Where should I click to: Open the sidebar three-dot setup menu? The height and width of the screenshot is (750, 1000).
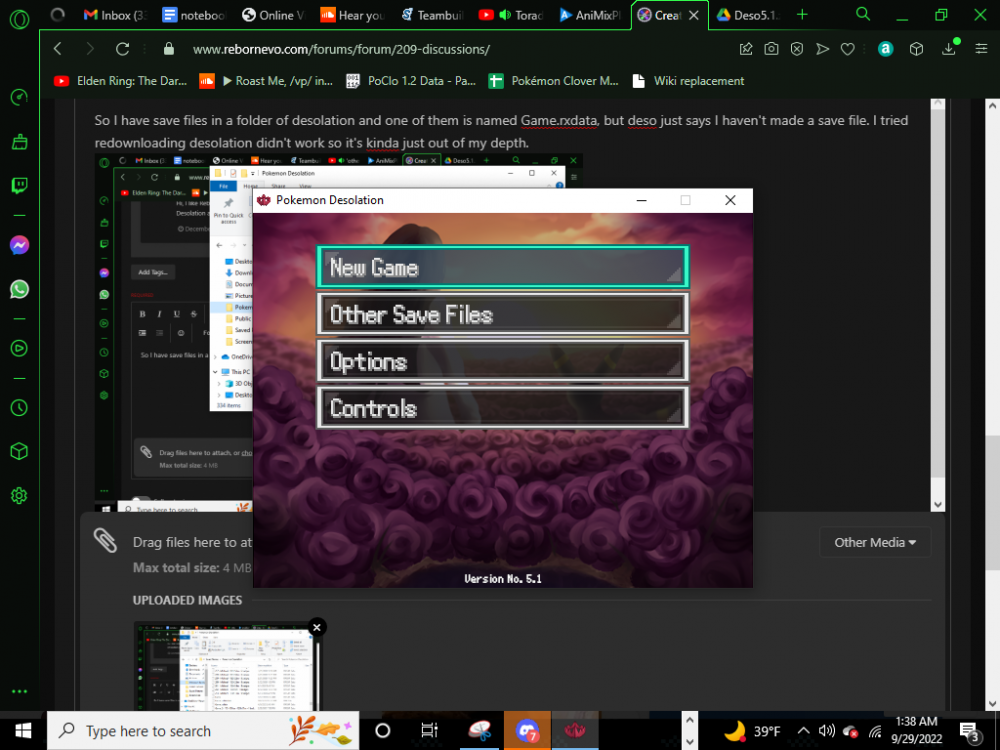[x=19, y=691]
